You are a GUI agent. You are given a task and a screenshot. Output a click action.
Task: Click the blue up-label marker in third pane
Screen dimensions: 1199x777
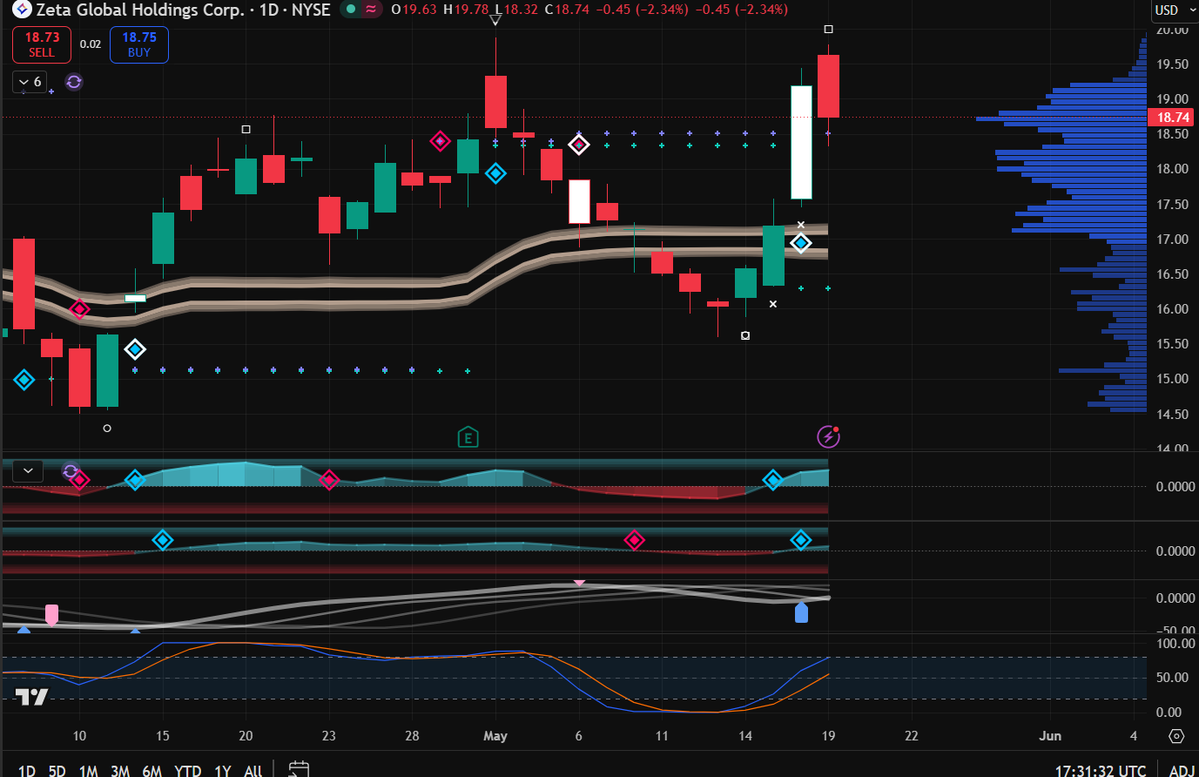(801, 613)
